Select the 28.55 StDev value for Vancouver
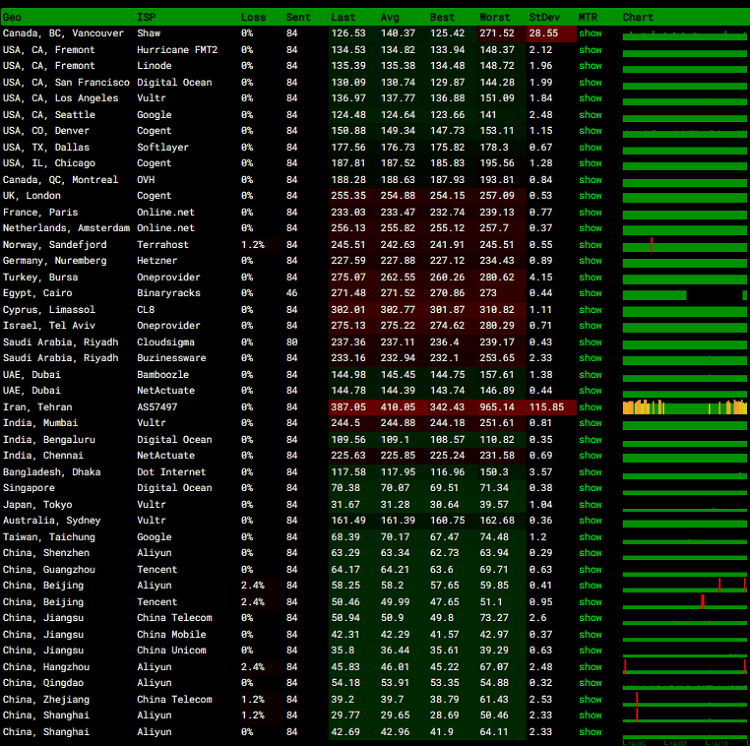Screen dimensions: 750x746 point(543,33)
